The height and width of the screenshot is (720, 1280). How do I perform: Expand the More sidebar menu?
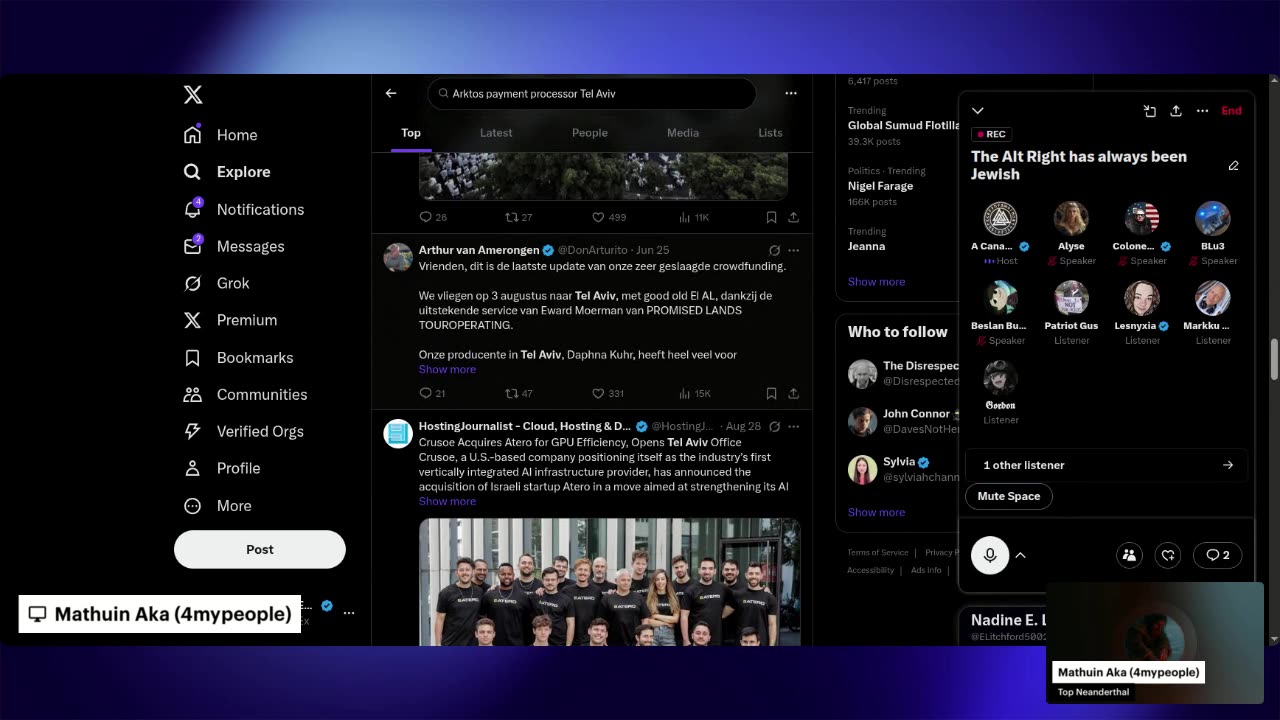[217, 506]
